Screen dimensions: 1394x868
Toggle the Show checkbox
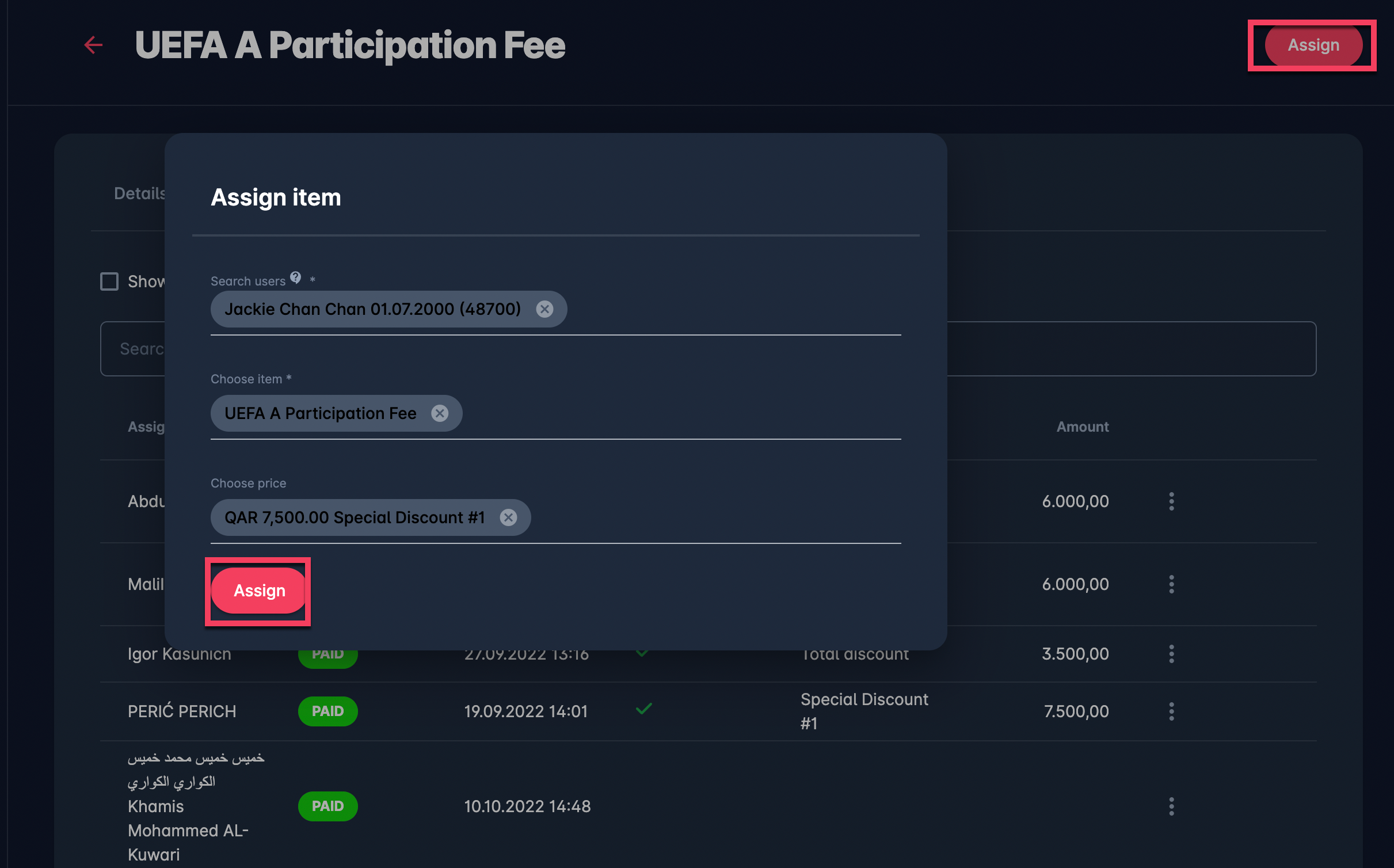109,281
